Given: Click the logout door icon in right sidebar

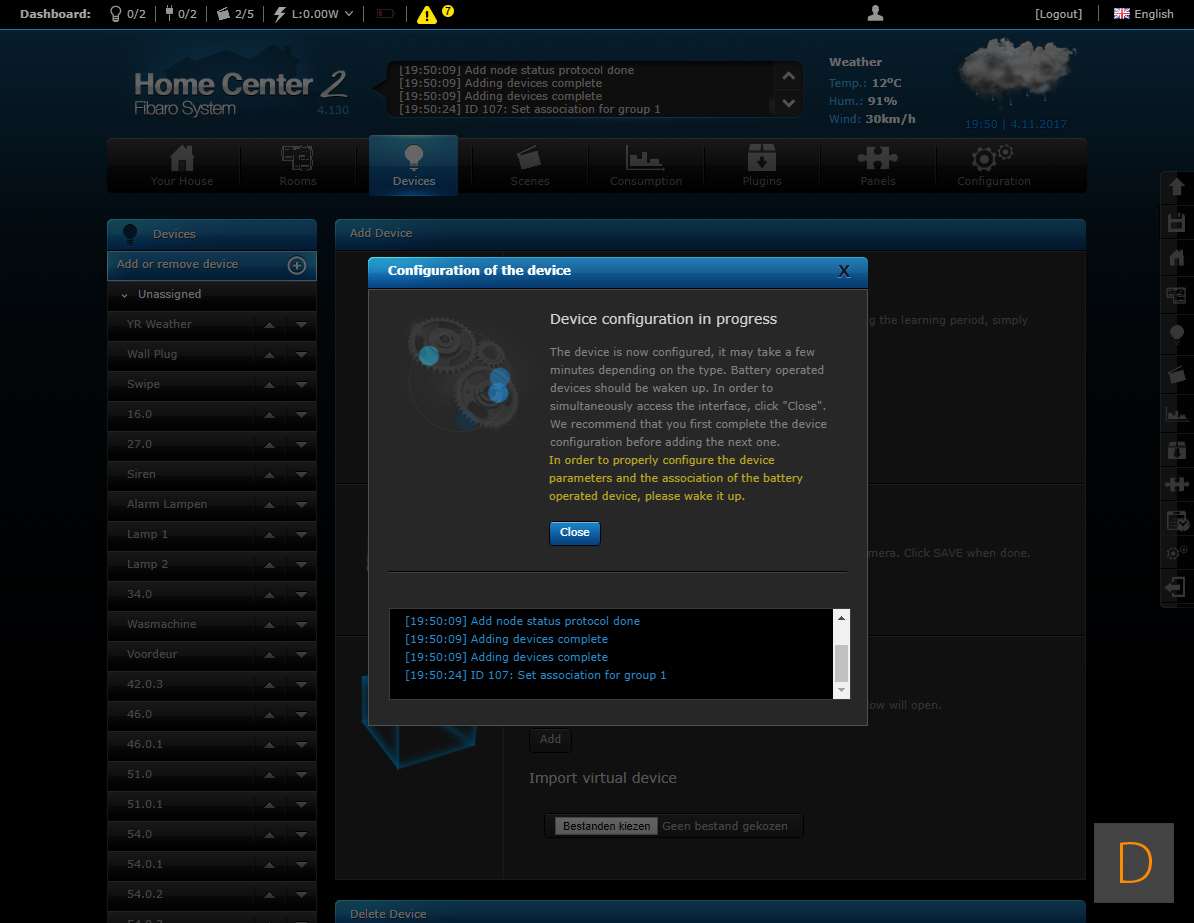Looking at the screenshot, I should point(1176,587).
